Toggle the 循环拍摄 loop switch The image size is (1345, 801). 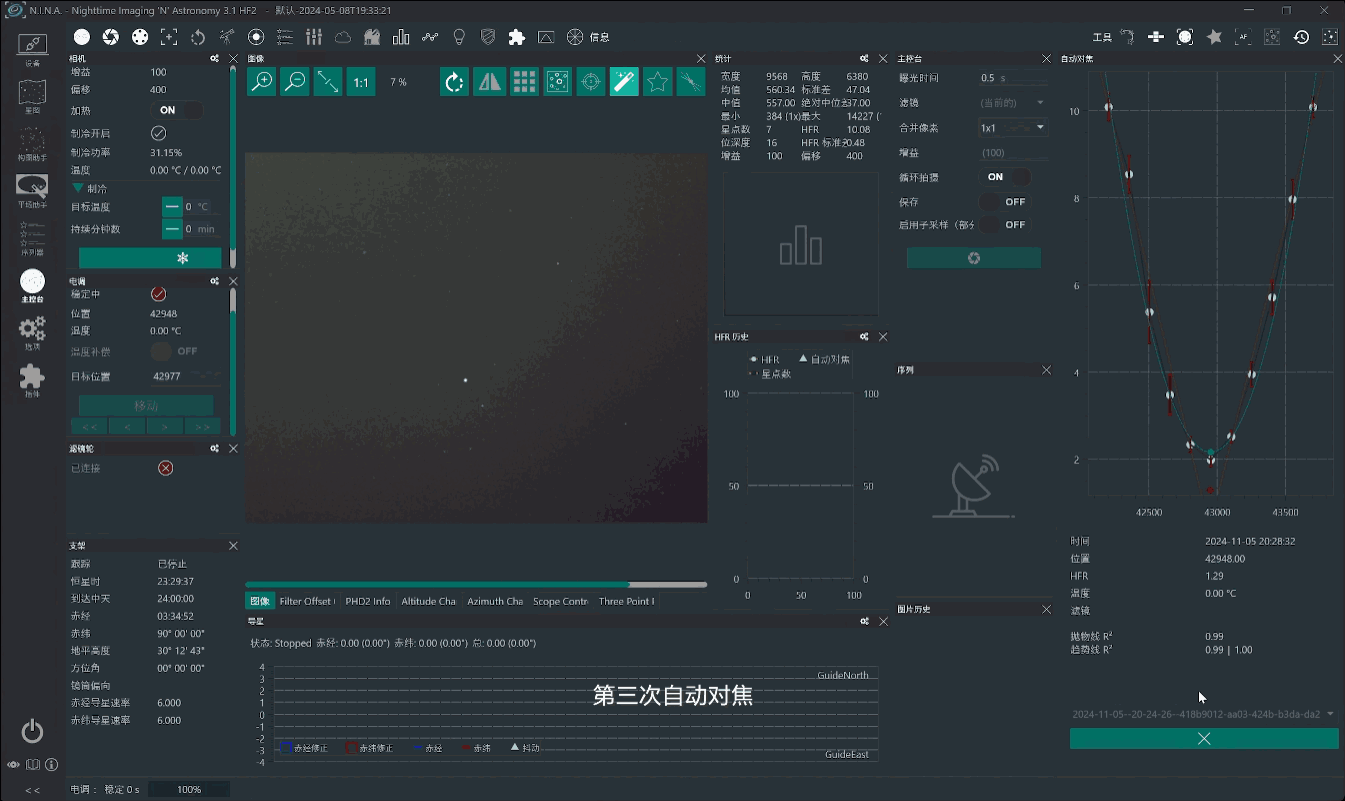click(x=1005, y=177)
